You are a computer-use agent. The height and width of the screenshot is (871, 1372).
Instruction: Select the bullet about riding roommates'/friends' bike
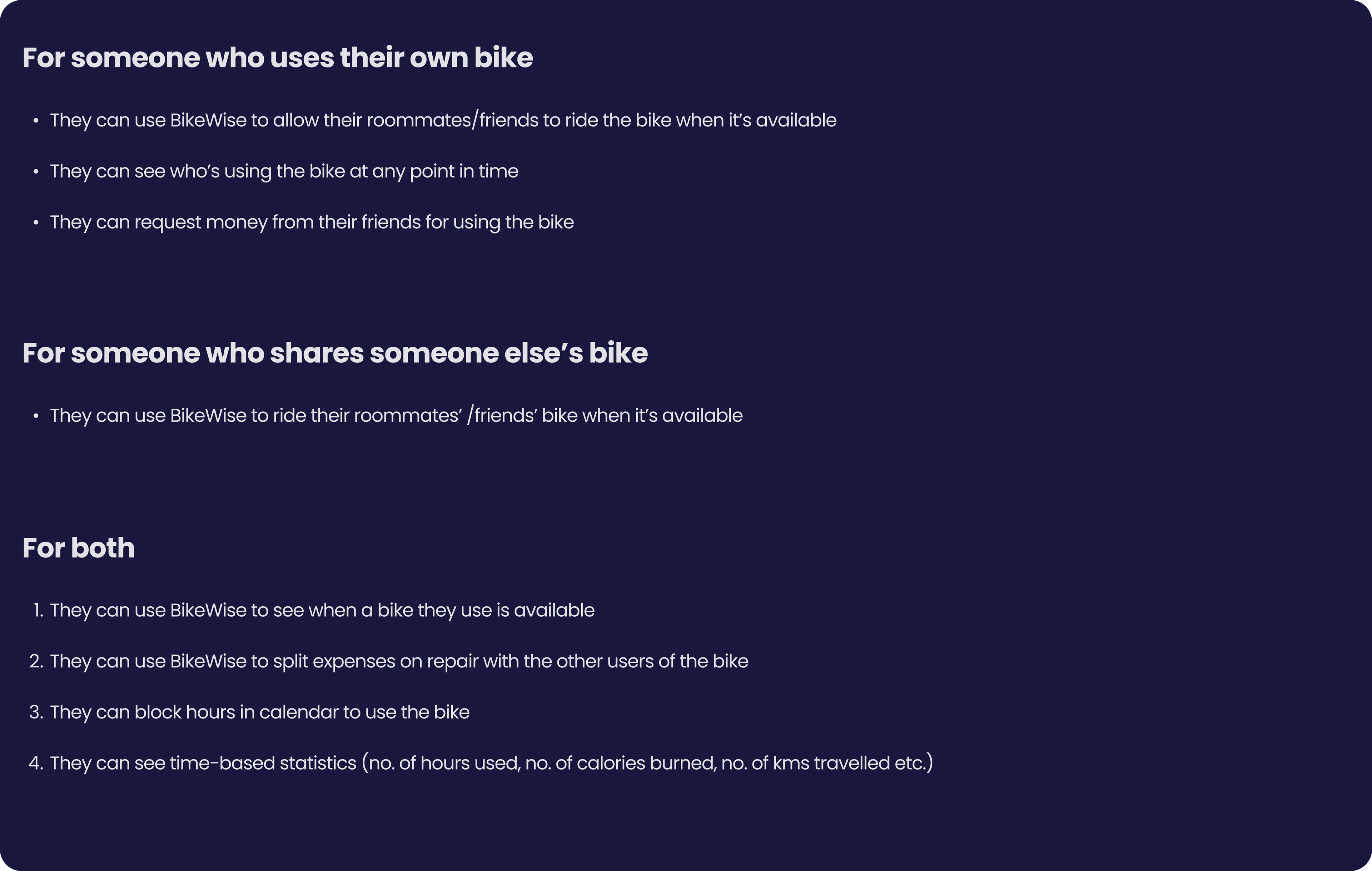point(396,415)
